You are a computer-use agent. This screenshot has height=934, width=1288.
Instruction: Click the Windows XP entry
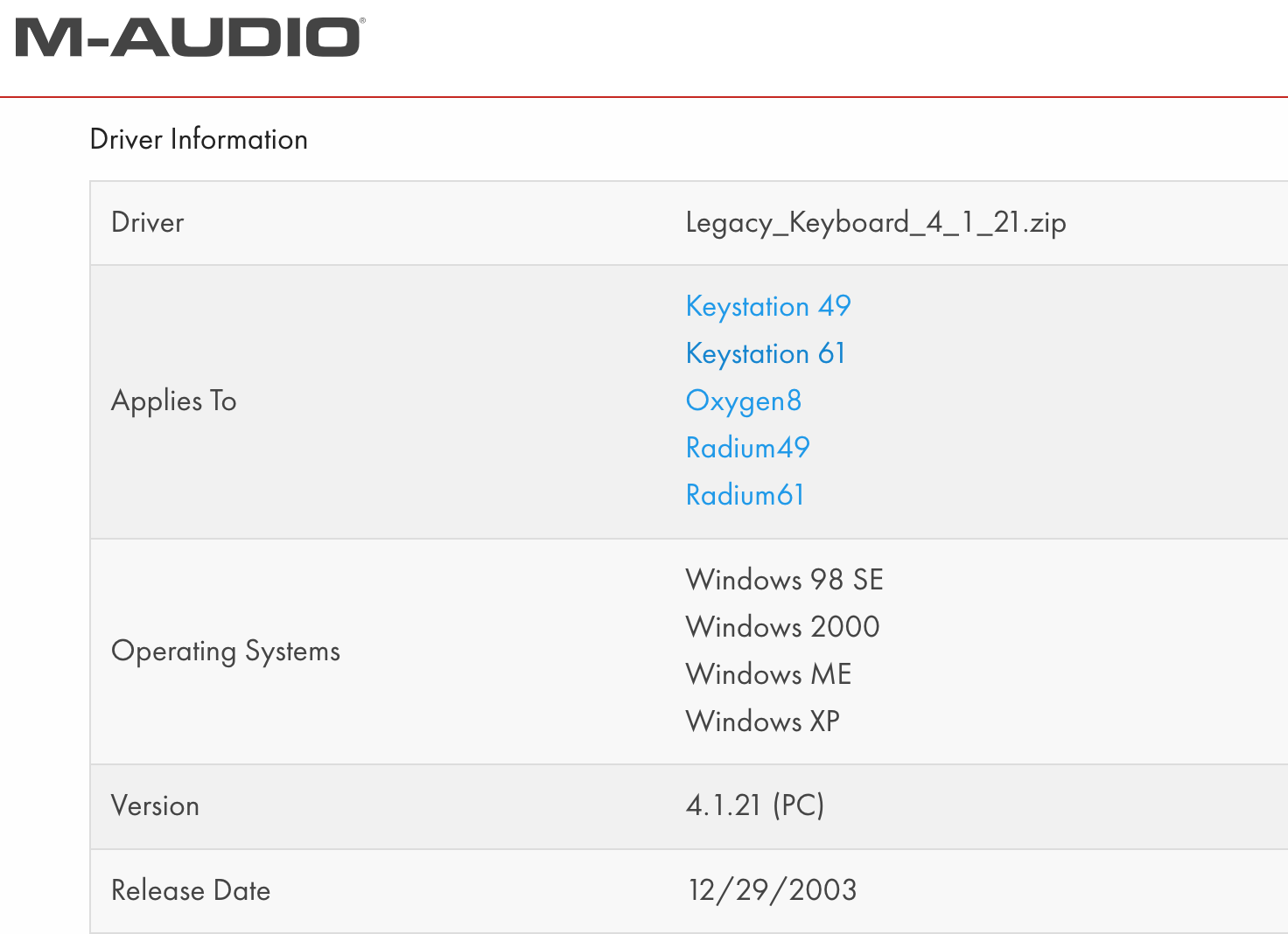tap(763, 721)
